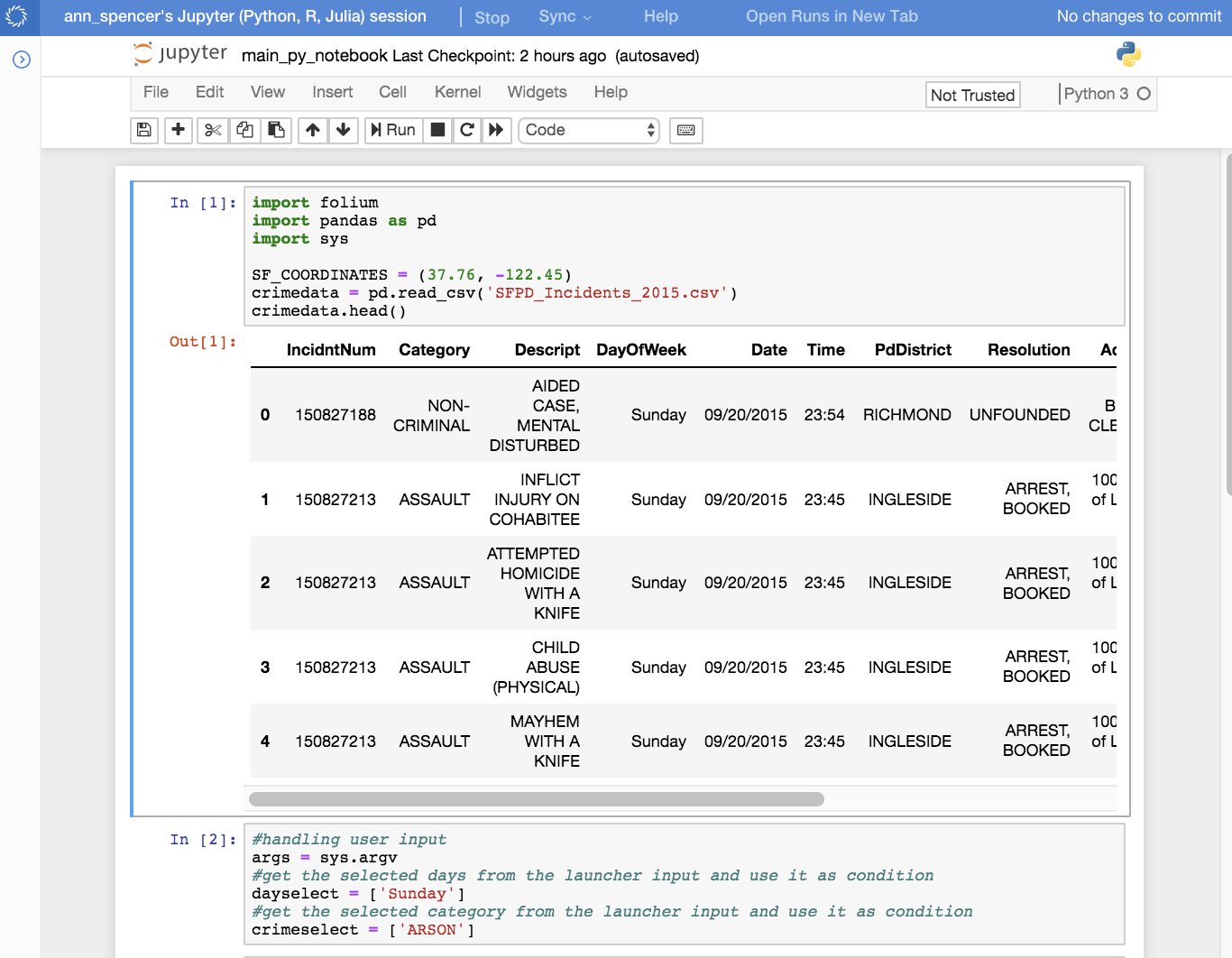Click Not Trusted to trust the notebook
This screenshot has height=958, width=1232.
coord(972,95)
